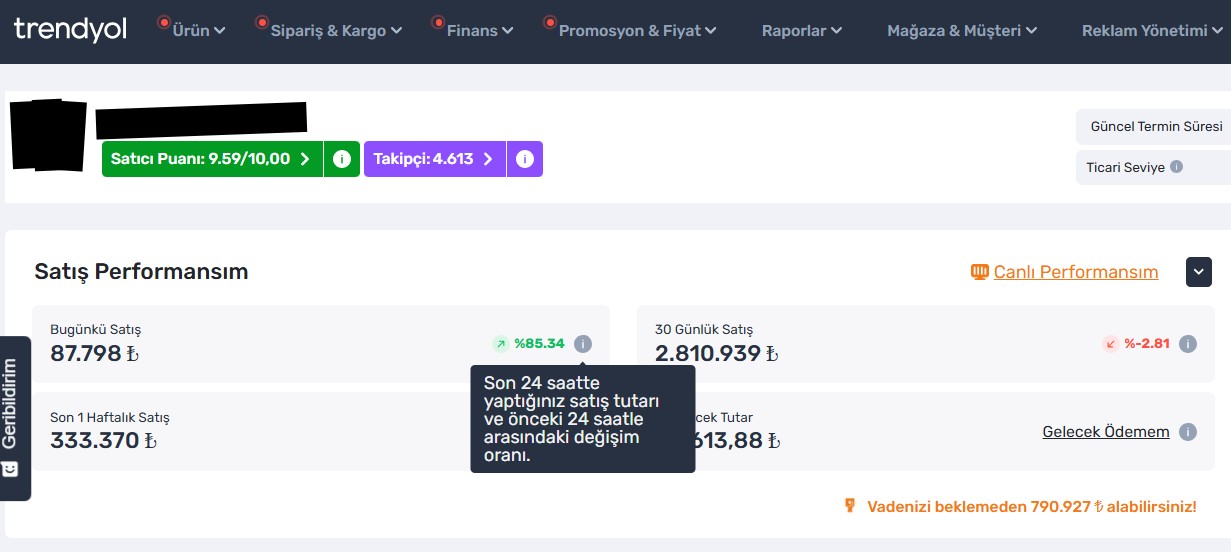
Task: Click the Satış Performansım heading
Action: [141, 272]
